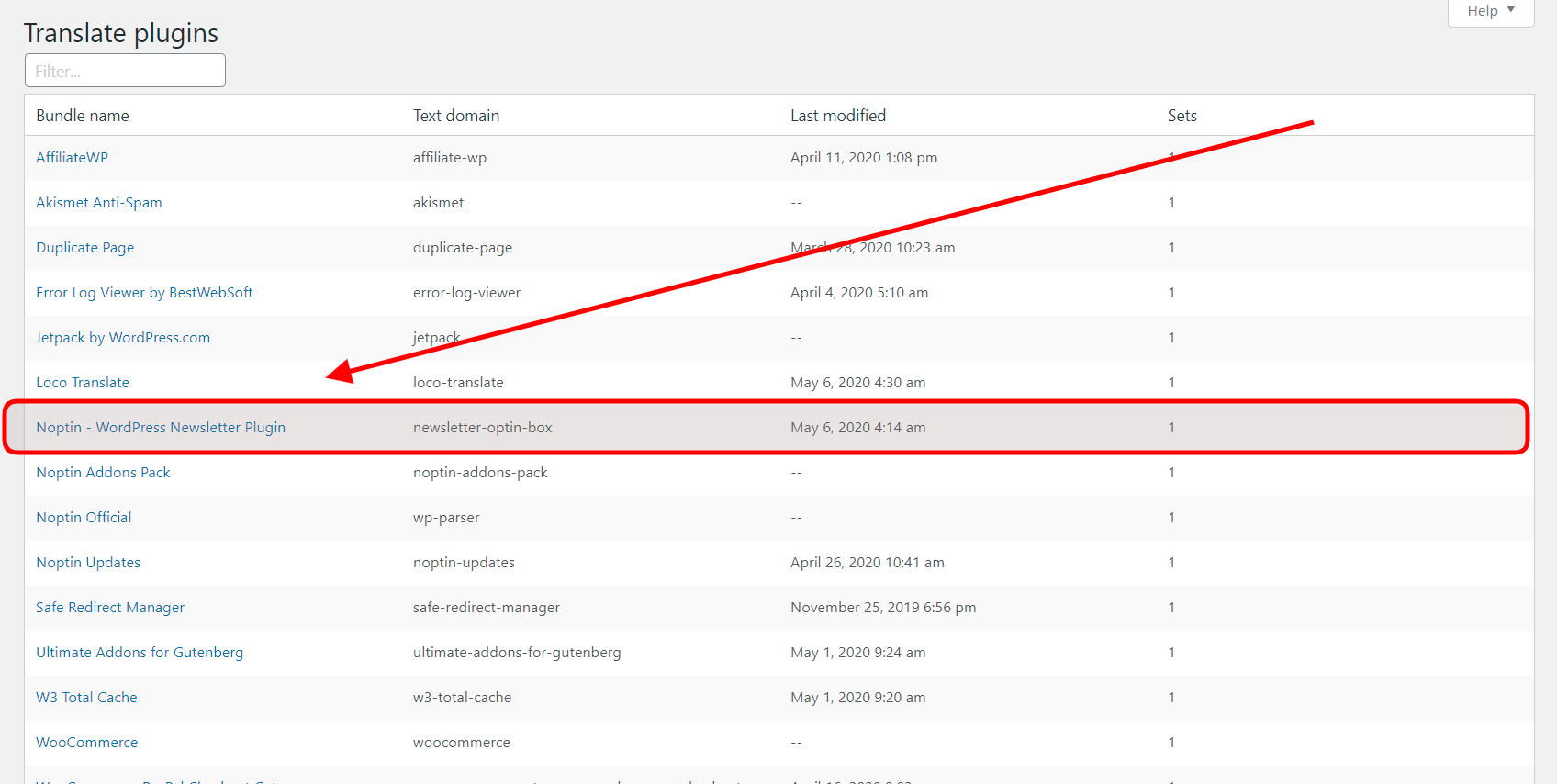Click the wp-parser text domain cell
The height and width of the screenshot is (784, 1557).
pos(446,518)
